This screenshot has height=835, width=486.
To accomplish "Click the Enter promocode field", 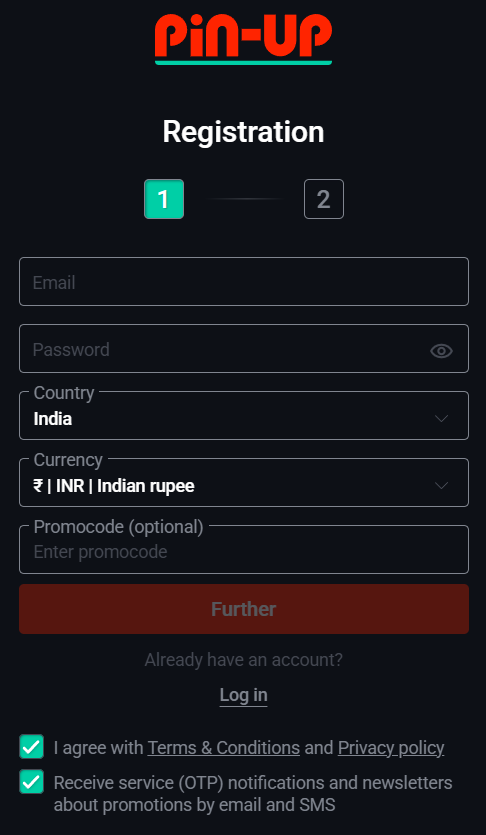I will click(244, 550).
